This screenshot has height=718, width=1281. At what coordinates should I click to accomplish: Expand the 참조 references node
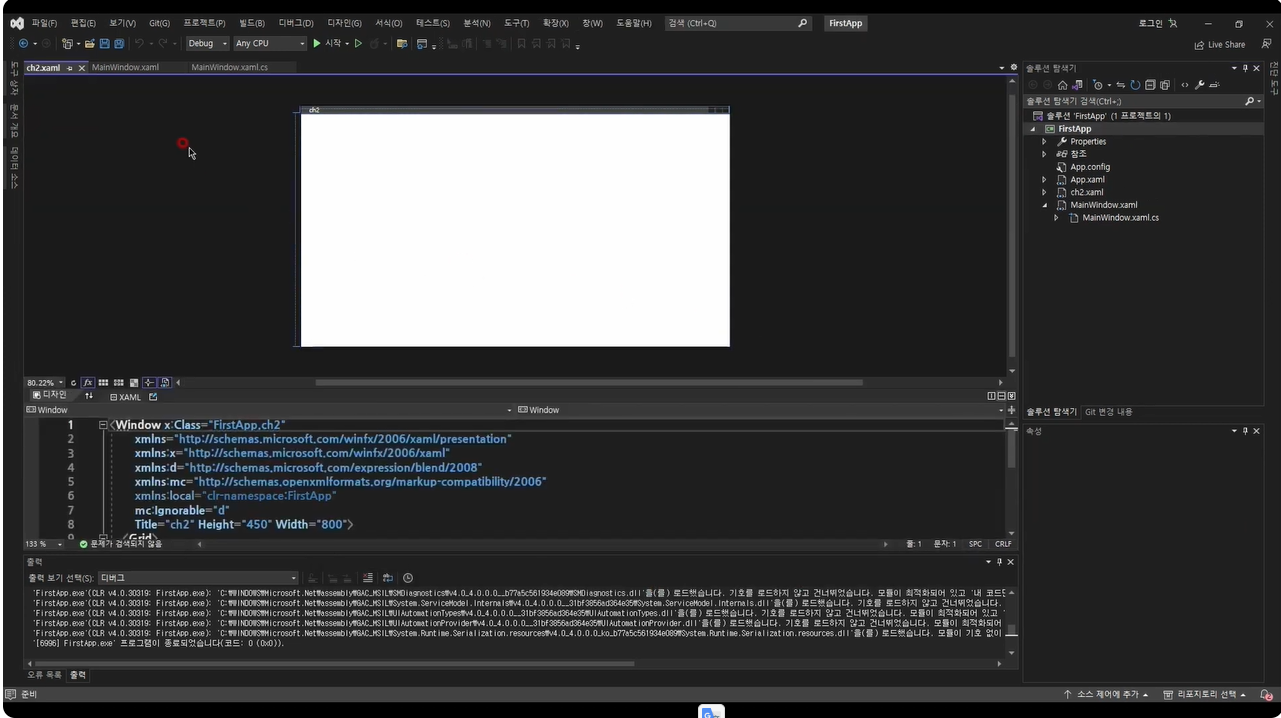1044,154
